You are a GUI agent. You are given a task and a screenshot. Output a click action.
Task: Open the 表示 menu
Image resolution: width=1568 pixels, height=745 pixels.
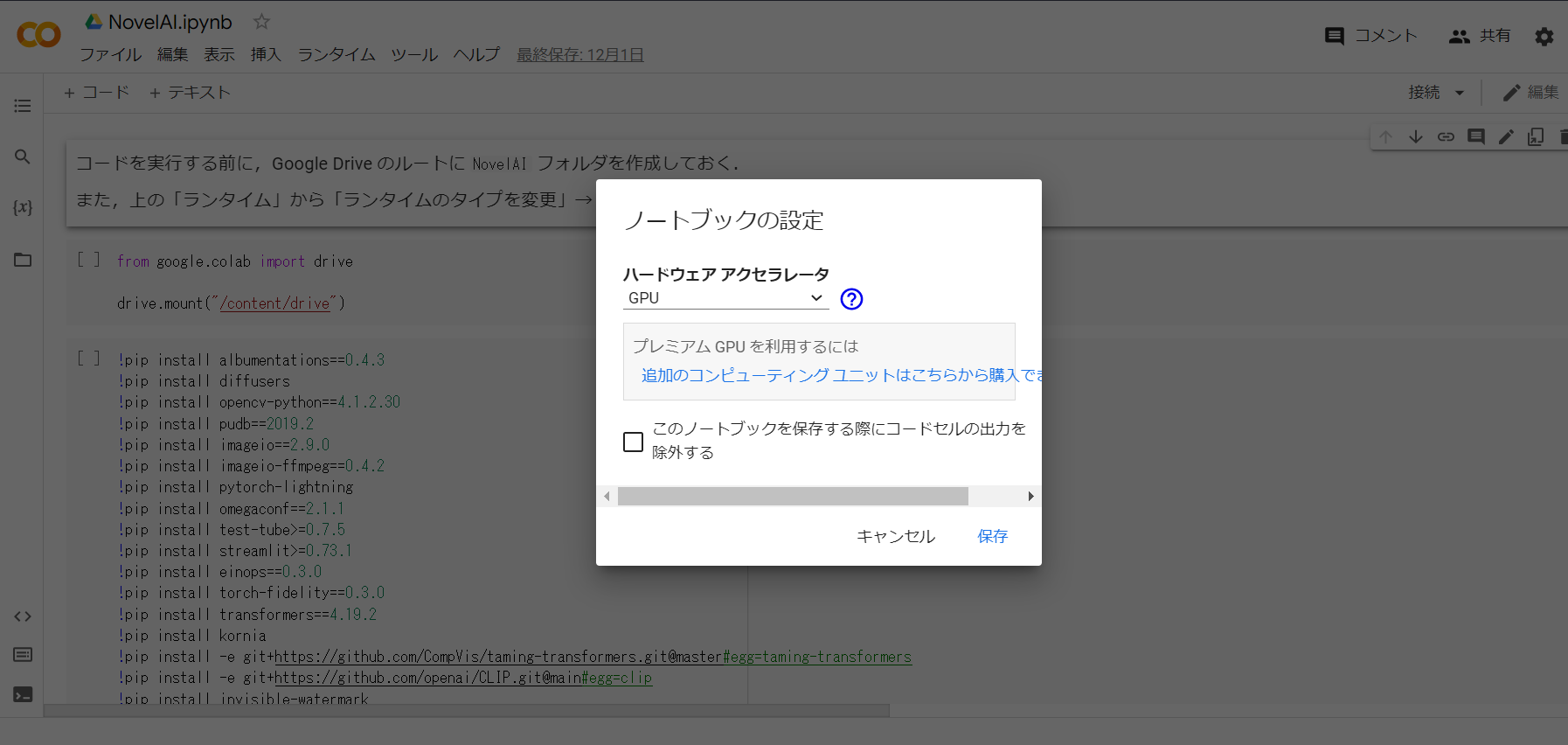click(219, 54)
